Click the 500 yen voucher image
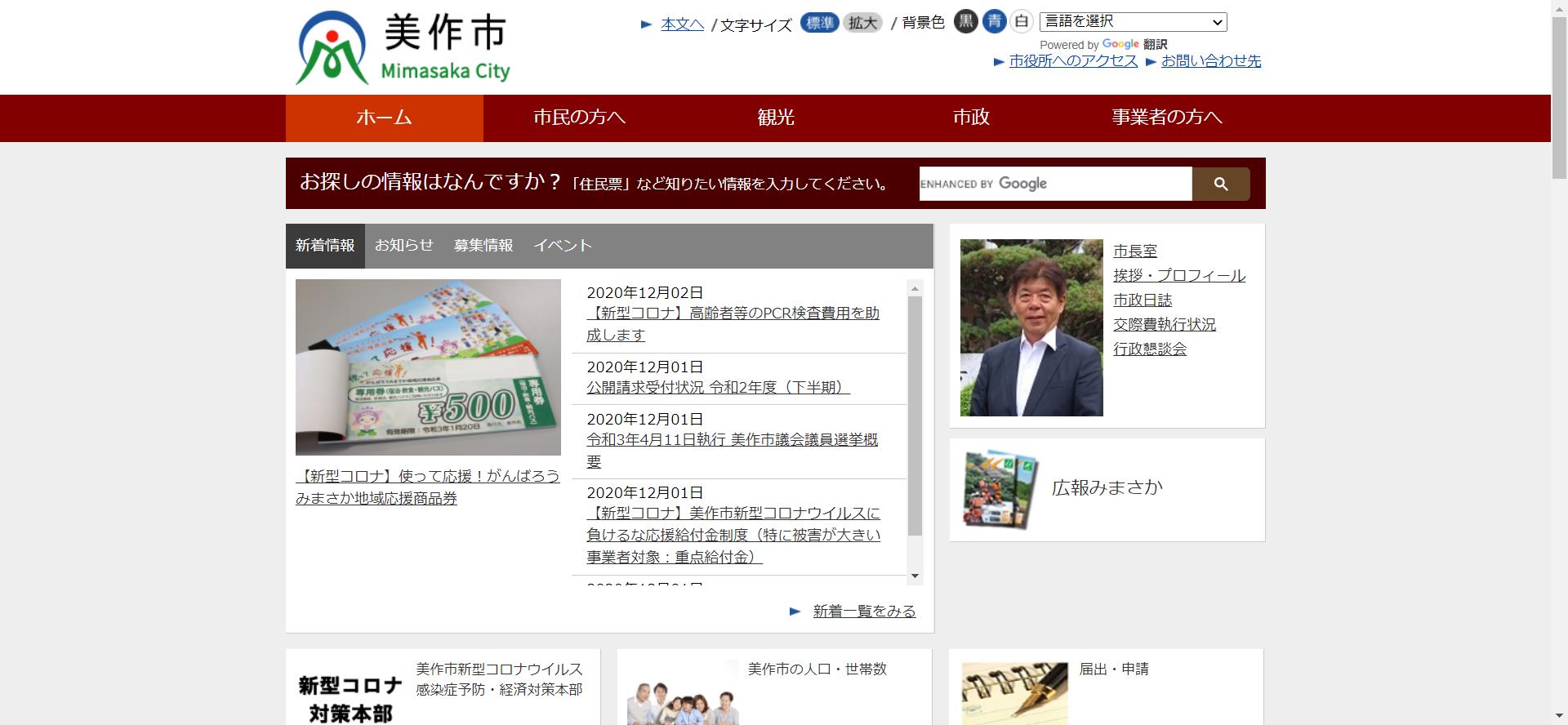This screenshot has width=1568, height=725. (428, 367)
